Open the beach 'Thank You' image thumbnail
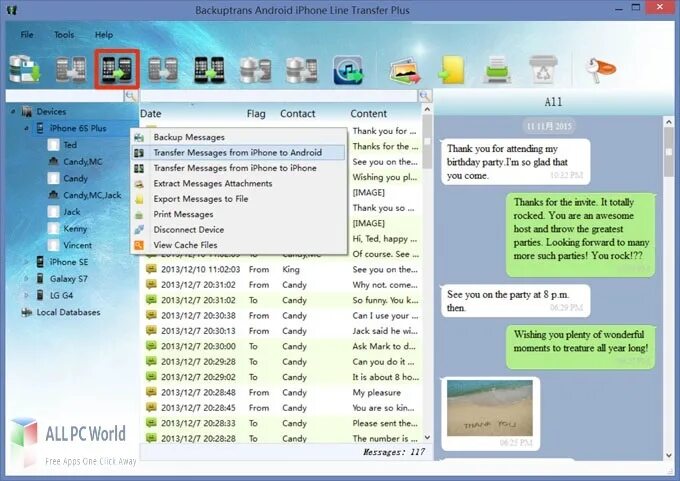The height and width of the screenshot is (481, 680). click(x=490, y=408)
